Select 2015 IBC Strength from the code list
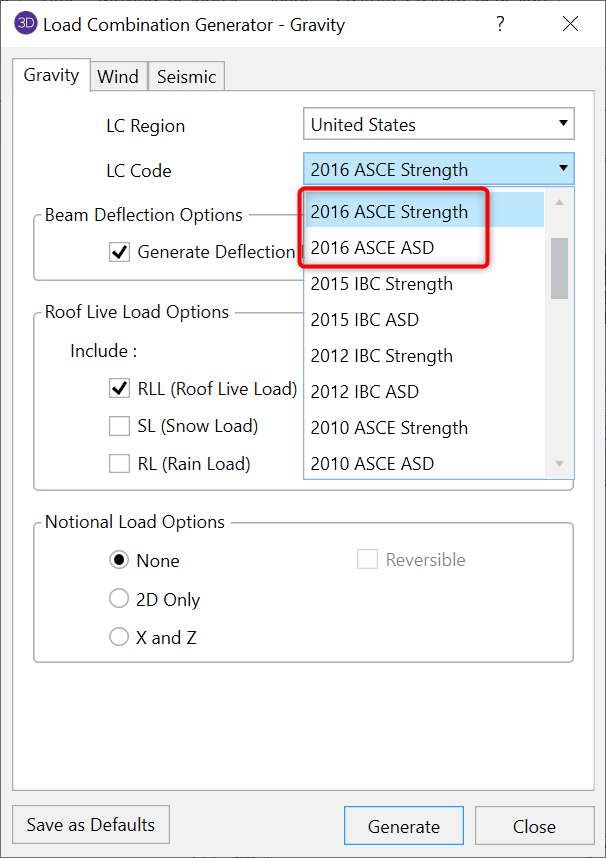This screenshot has width=606, height=858. click(x=381, y=284)
